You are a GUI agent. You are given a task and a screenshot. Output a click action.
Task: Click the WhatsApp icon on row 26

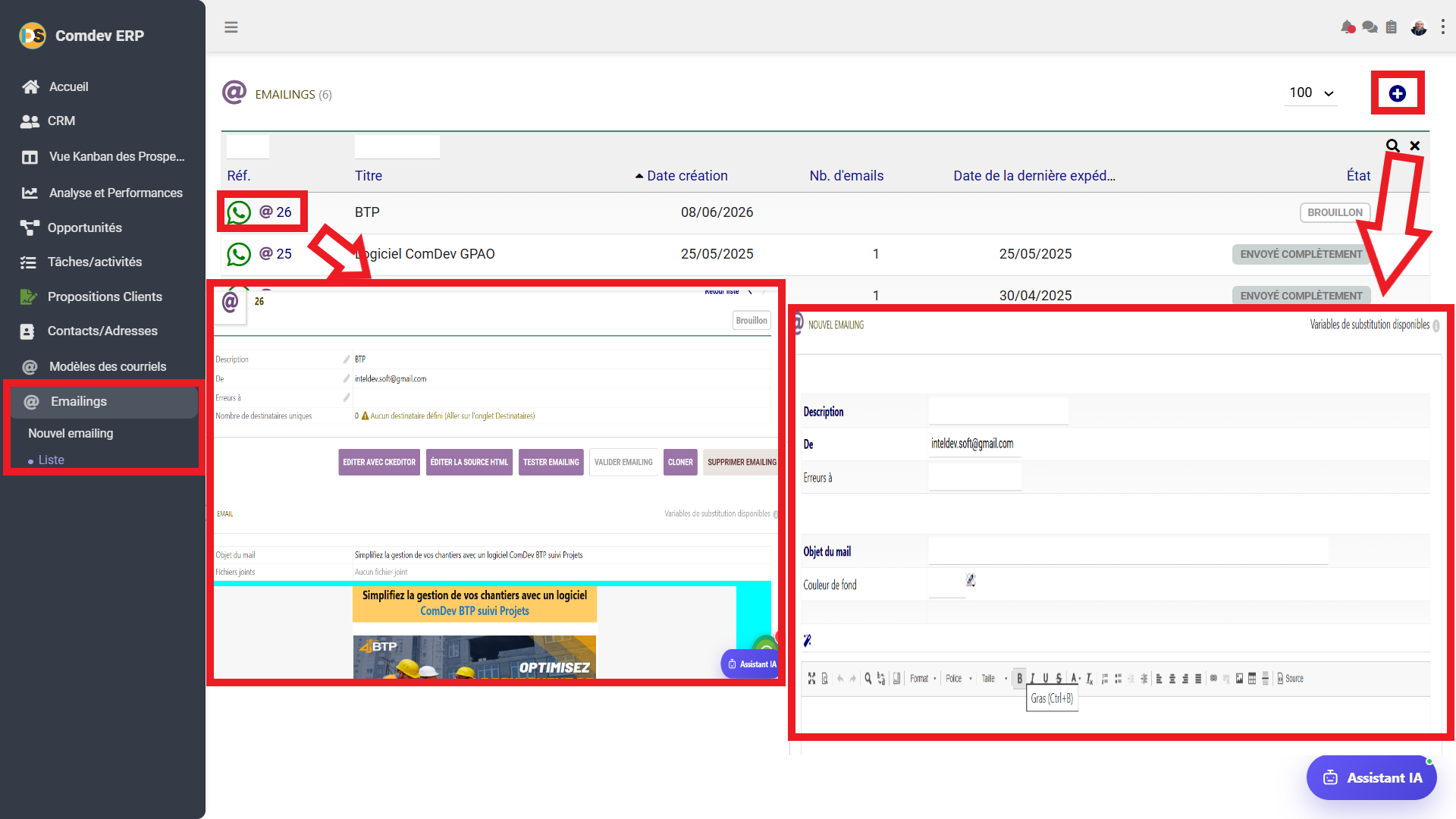tap(239, 212)
